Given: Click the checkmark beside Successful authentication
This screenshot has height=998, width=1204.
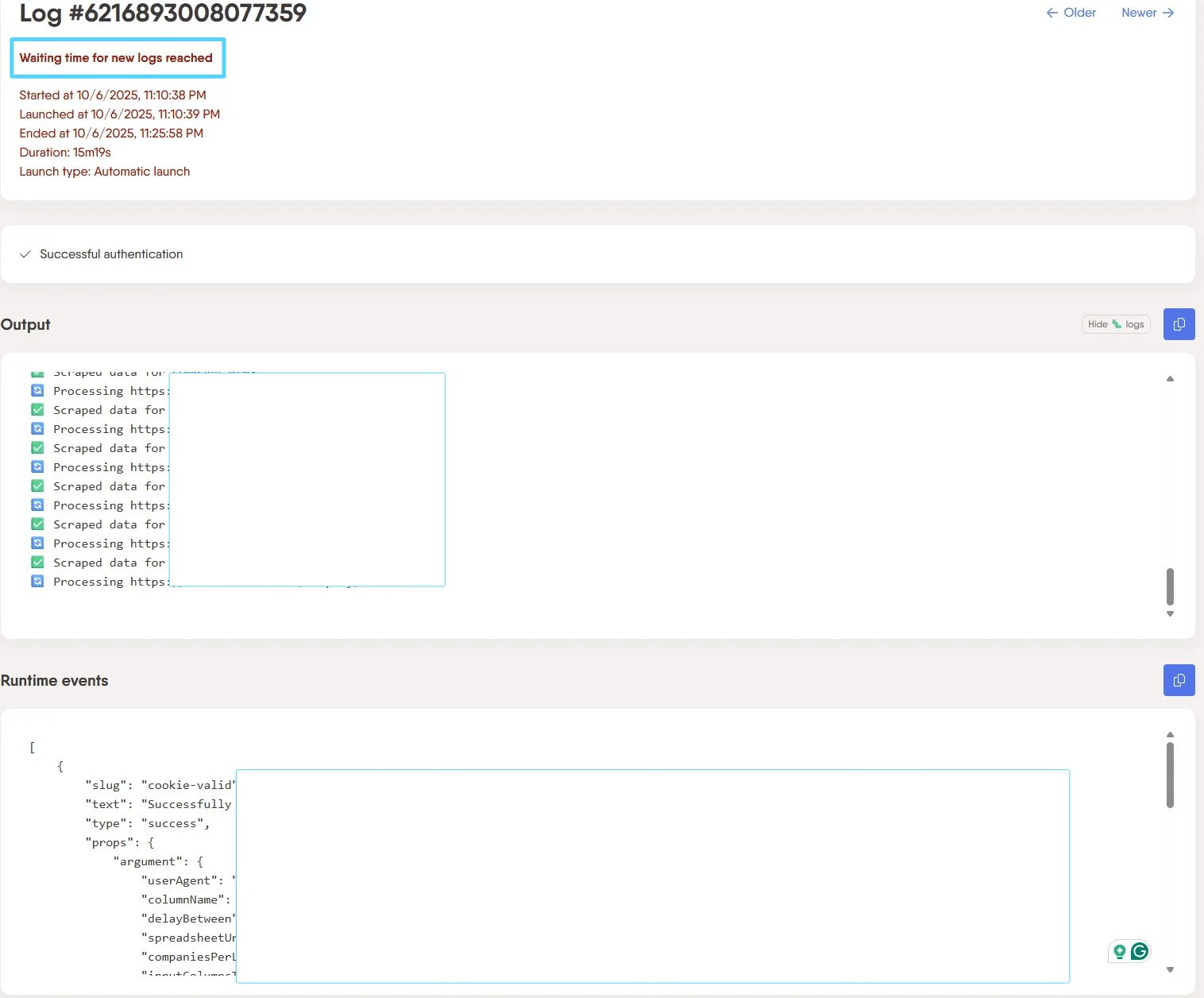Looking at the screenshot, I should pos(25,254).
